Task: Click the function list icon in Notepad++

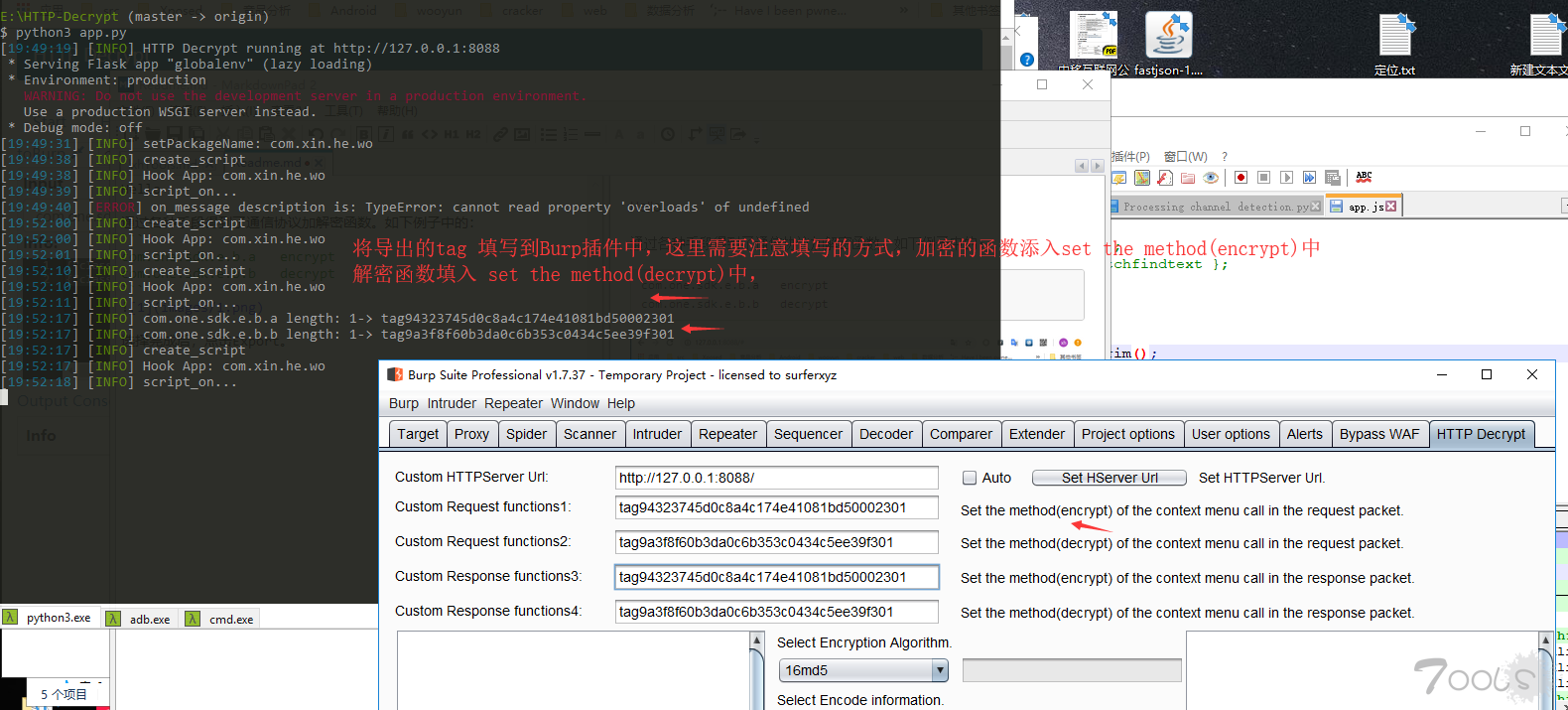Action: point(1165,178)
